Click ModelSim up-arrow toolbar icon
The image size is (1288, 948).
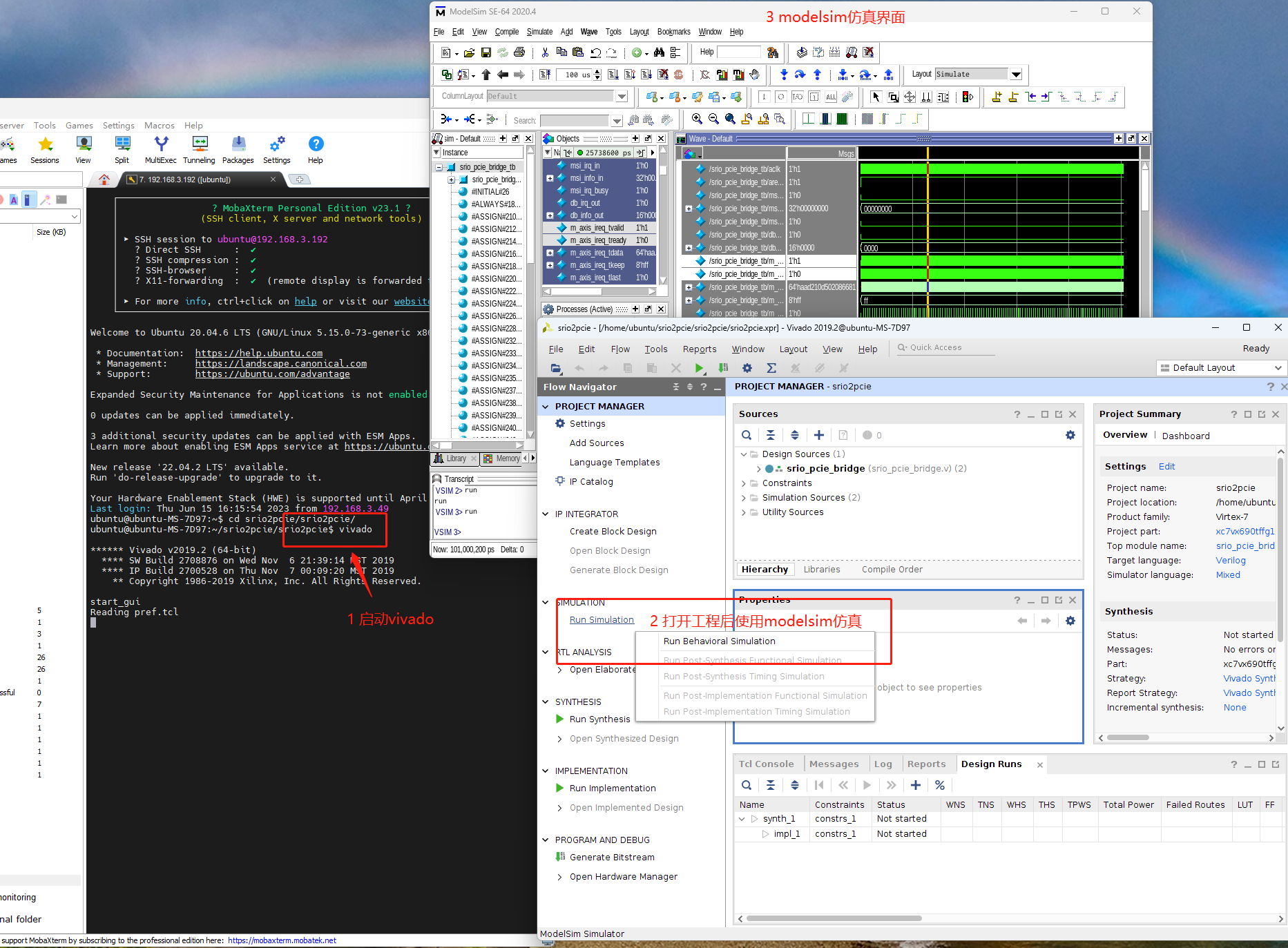click(486, 75)
